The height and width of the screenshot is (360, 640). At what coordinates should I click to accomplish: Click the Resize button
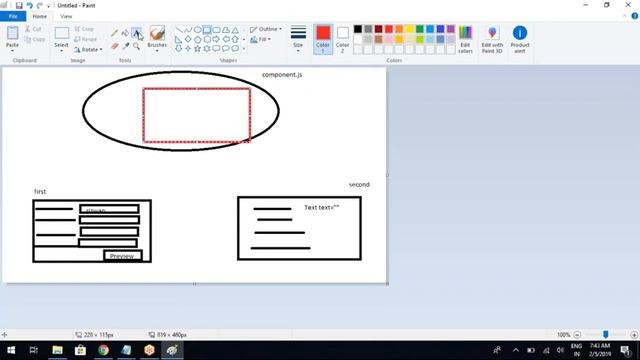pos(85,39)
